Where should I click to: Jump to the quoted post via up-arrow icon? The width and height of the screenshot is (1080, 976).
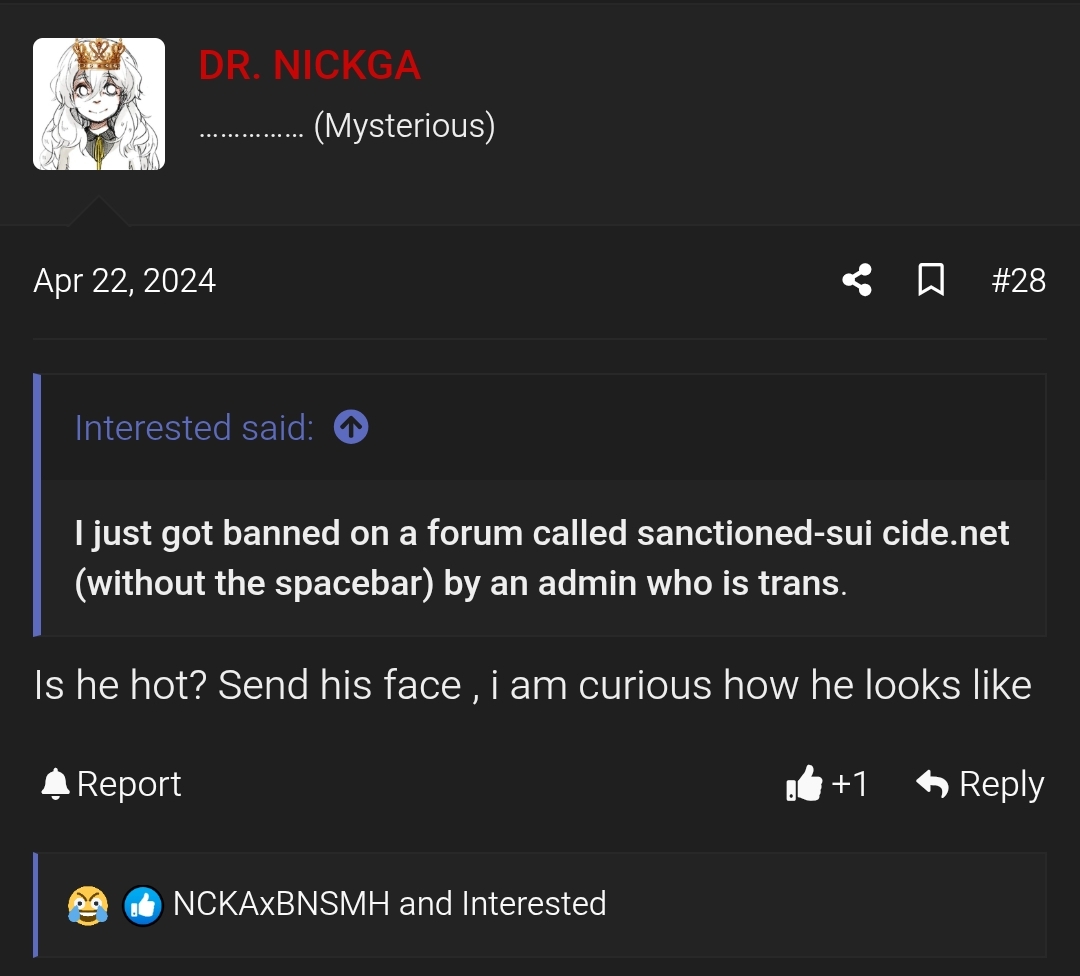[x=351, y=427]
